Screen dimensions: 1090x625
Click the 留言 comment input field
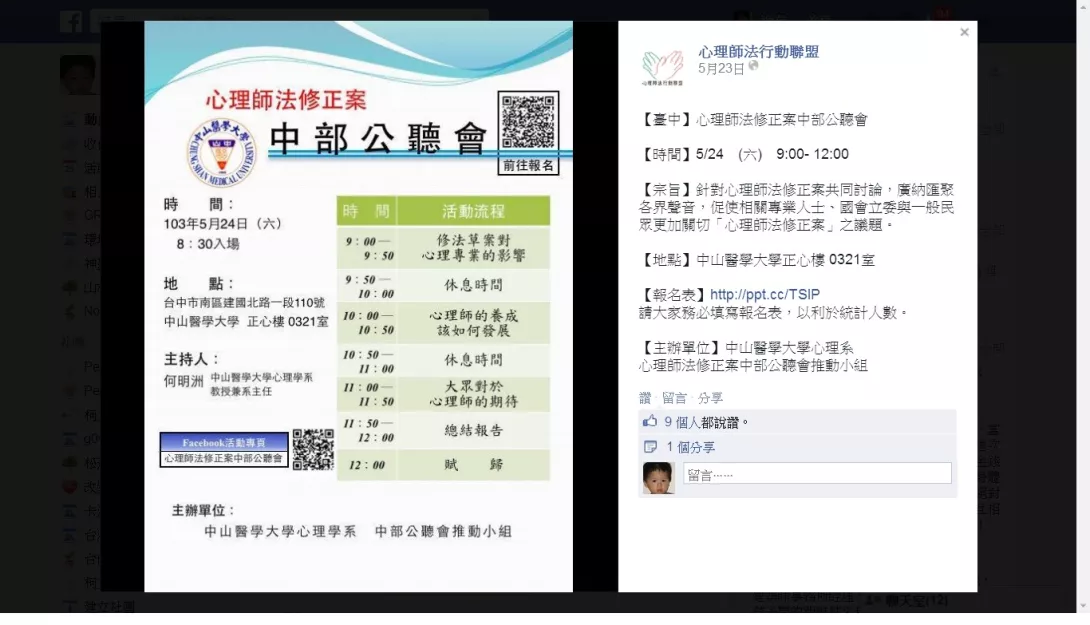coord(817,473)
